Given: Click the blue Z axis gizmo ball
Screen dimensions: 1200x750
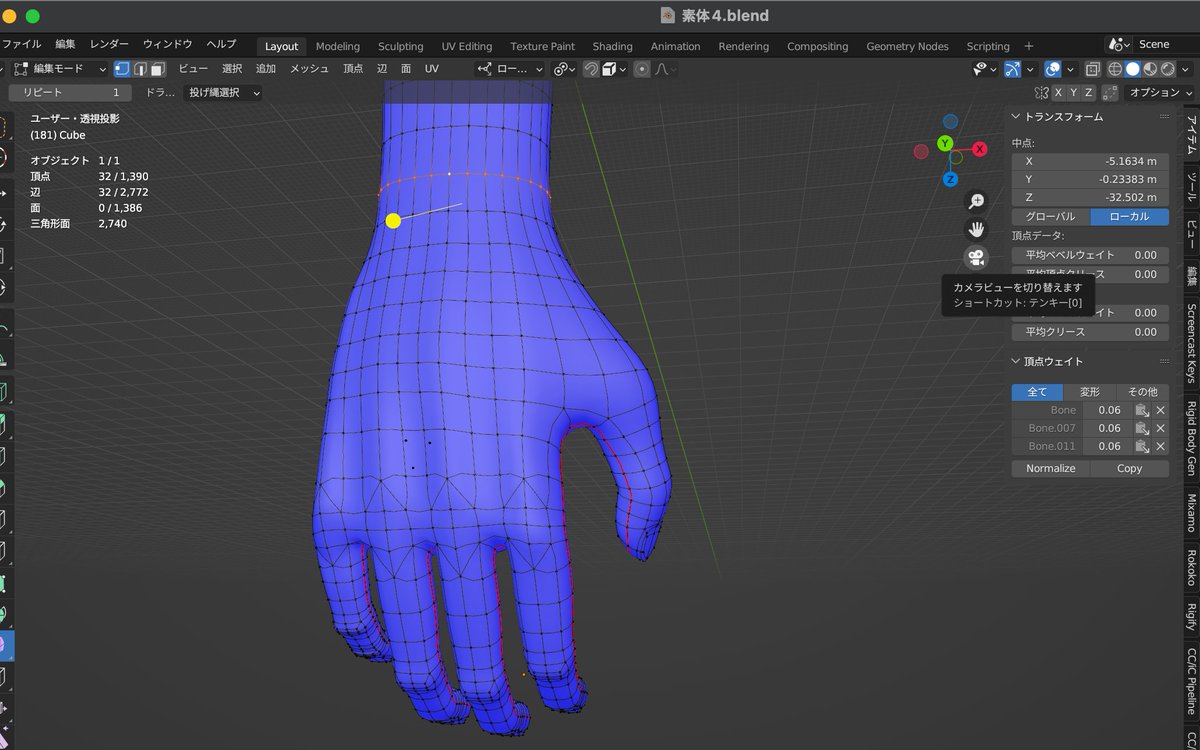Looking at the screenshot, I should coord(950,179).
